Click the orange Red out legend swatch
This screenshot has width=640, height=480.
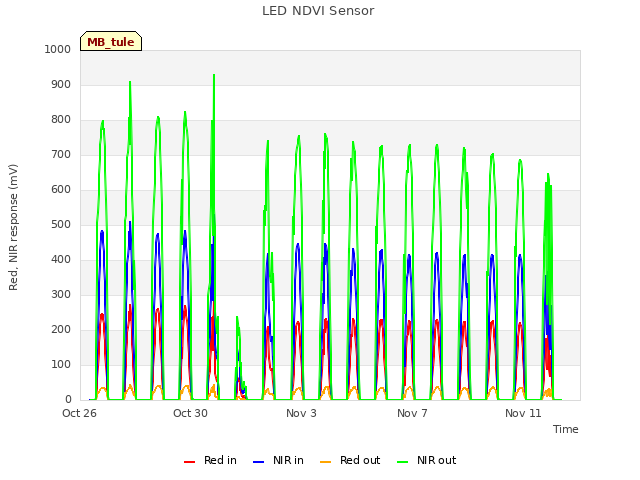pos(325,462)
